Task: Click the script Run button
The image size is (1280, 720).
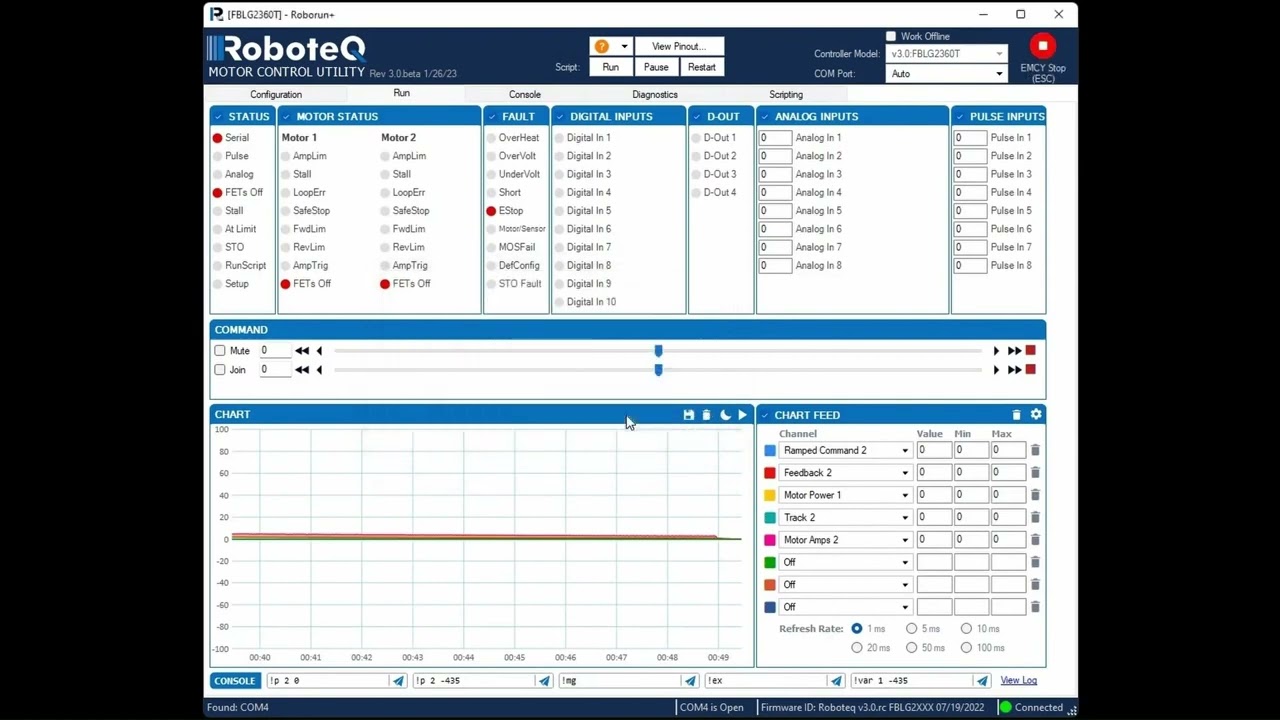Action: pyautogui.click(x=611, y=67)
